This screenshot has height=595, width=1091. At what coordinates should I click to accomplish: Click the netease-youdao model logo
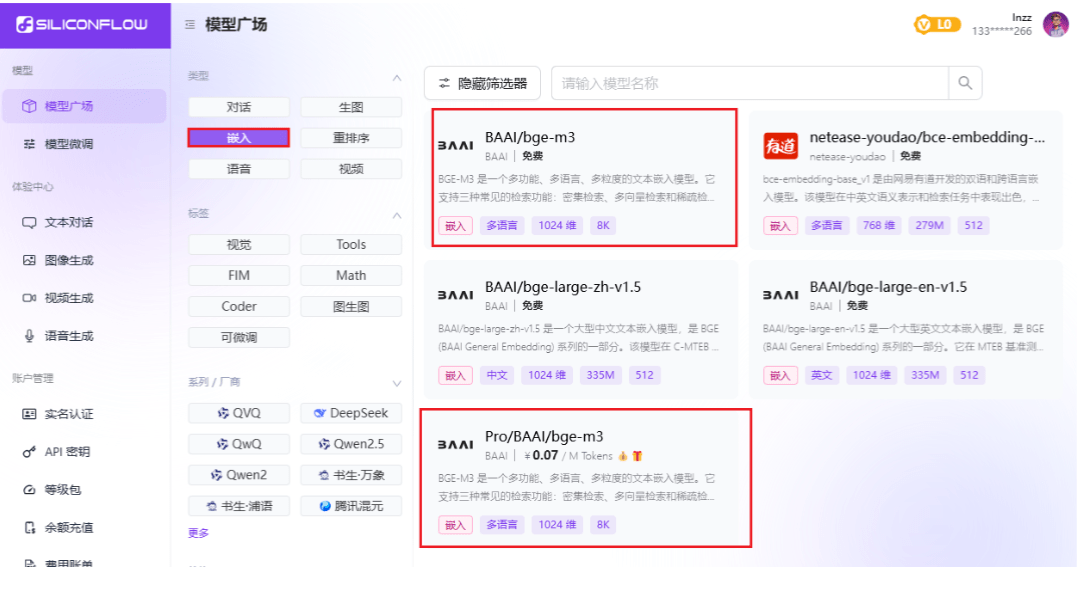pos(780,146)
